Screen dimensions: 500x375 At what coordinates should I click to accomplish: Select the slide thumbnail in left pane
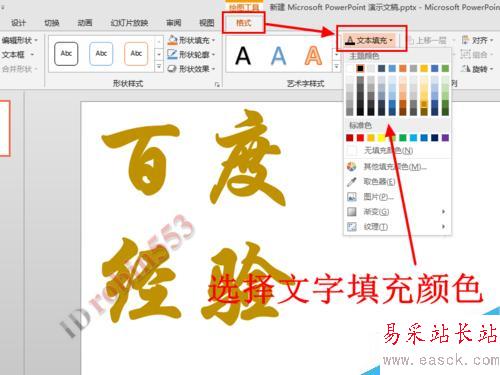pos(5,128)
